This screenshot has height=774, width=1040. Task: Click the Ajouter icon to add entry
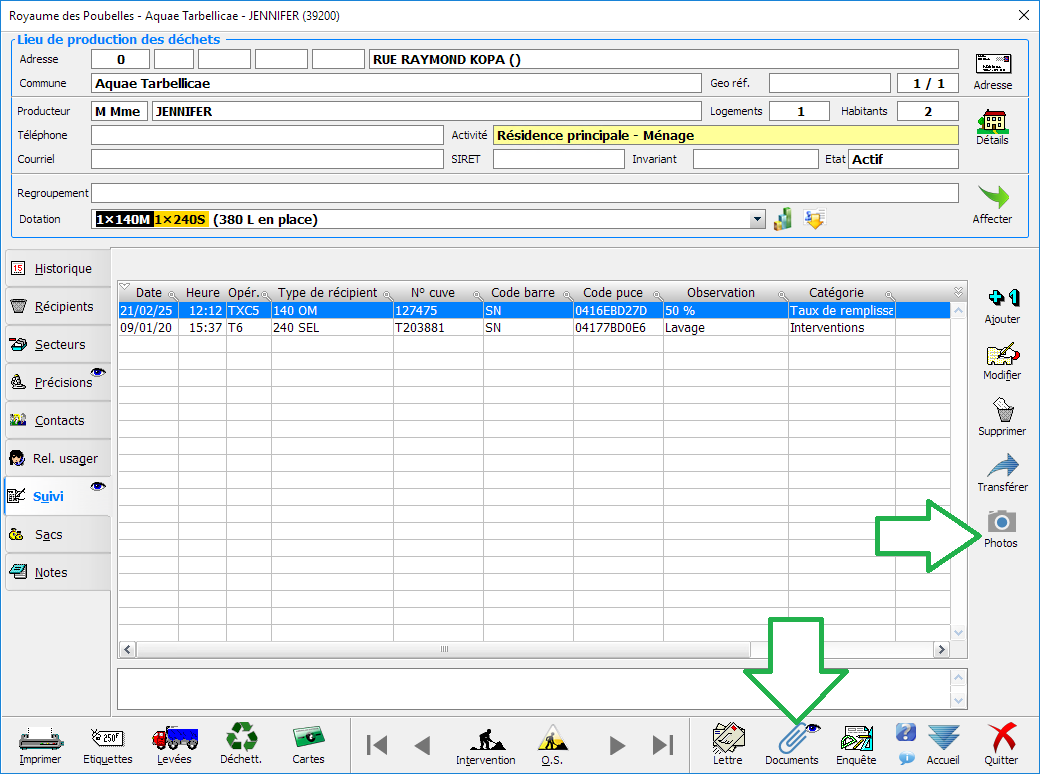(1002, 299)
